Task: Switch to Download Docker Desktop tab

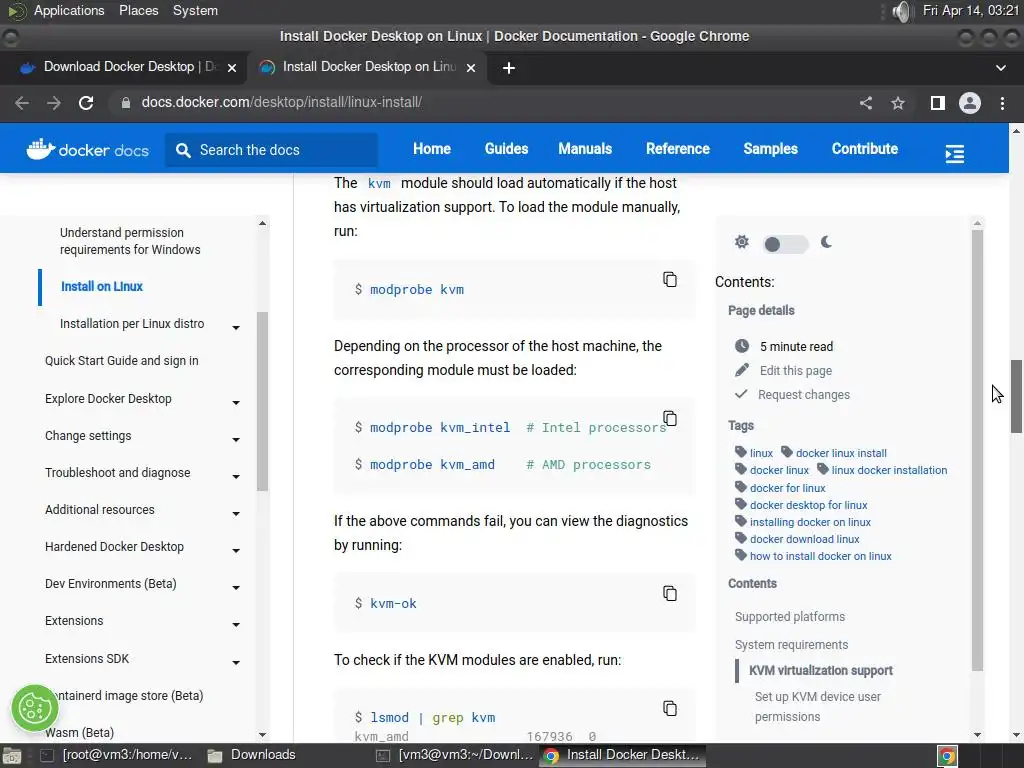Action: click(x=123, y=67)
